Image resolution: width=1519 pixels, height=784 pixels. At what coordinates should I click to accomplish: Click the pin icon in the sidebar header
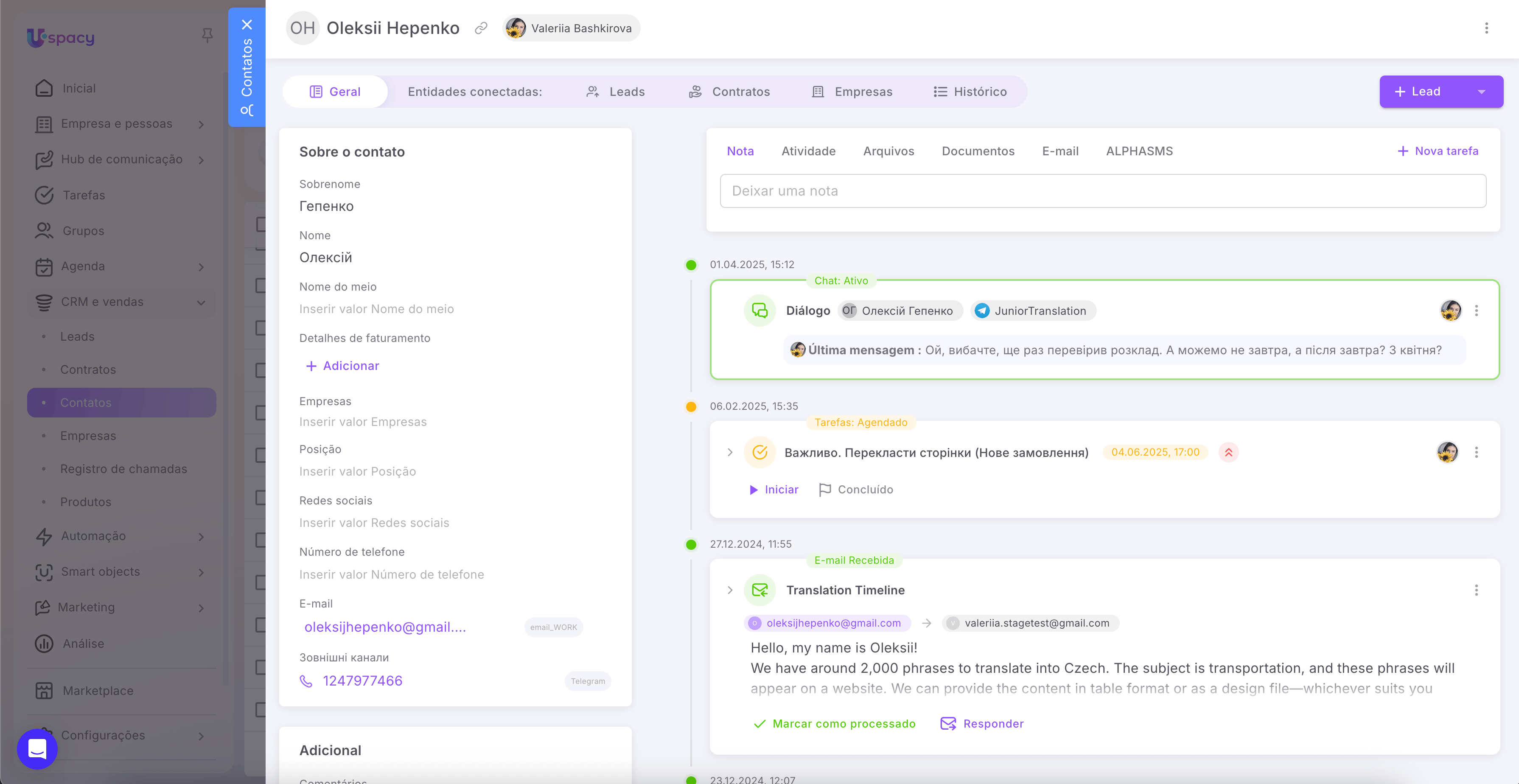(x=207, y=35)
